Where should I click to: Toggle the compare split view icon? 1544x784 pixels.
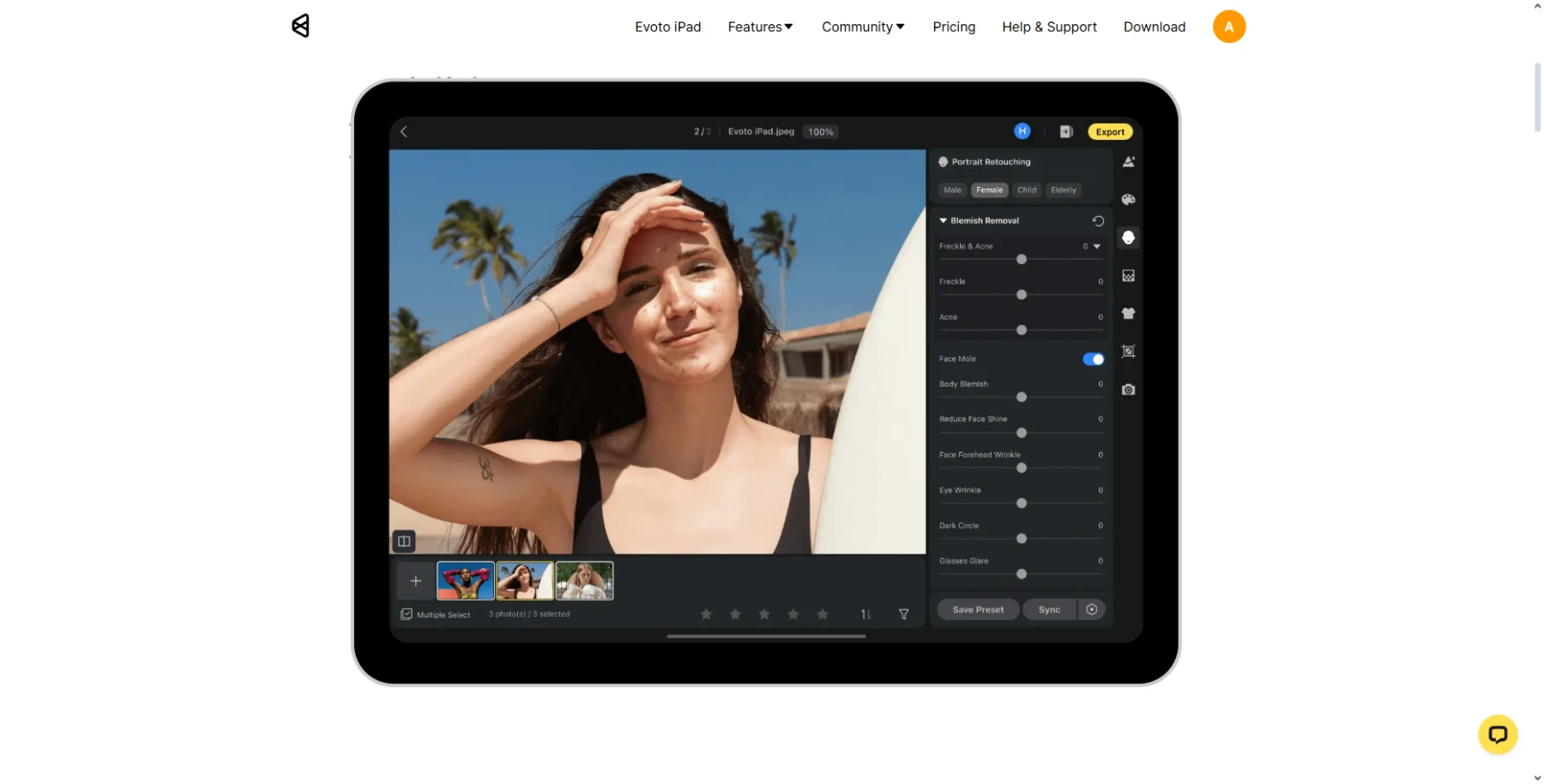coord(404,541)
